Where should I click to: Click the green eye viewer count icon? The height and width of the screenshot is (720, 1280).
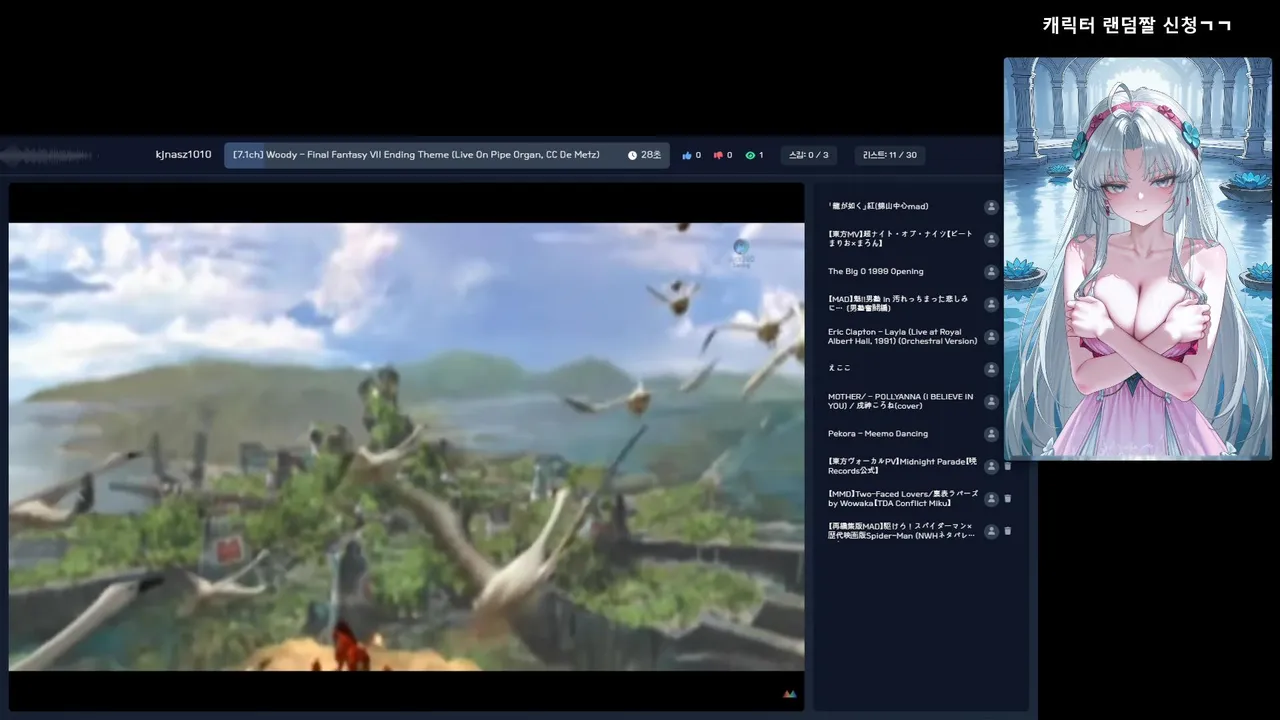pyautogui.click(x=750, y=155)
